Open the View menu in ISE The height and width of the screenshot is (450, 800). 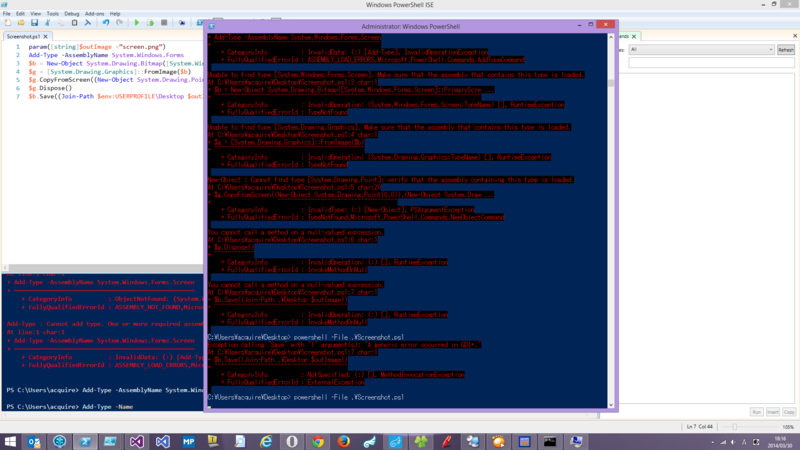point(36,14)
